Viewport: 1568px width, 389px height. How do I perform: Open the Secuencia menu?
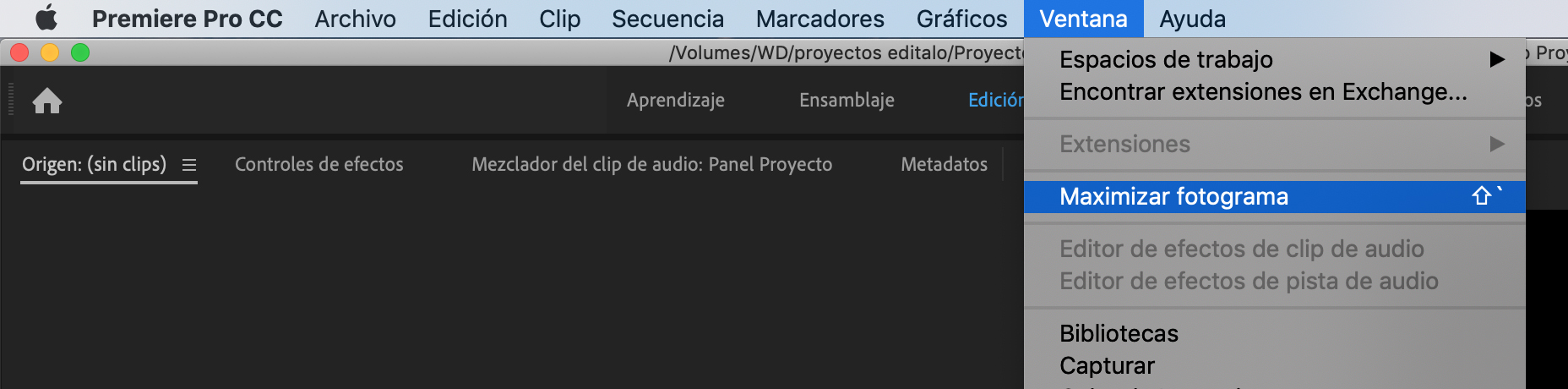click(667, 19)
